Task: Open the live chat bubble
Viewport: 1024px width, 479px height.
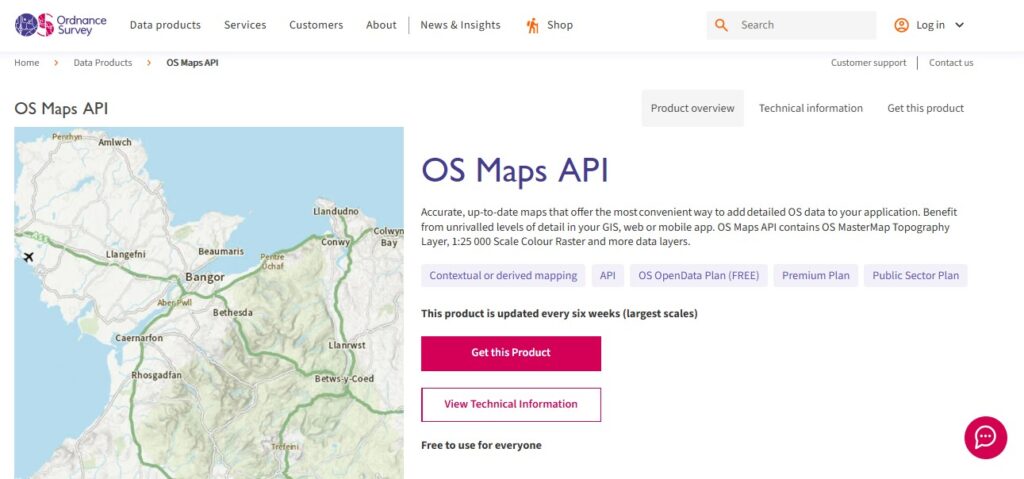Action: pyautogui.click(x=985, y=437)
